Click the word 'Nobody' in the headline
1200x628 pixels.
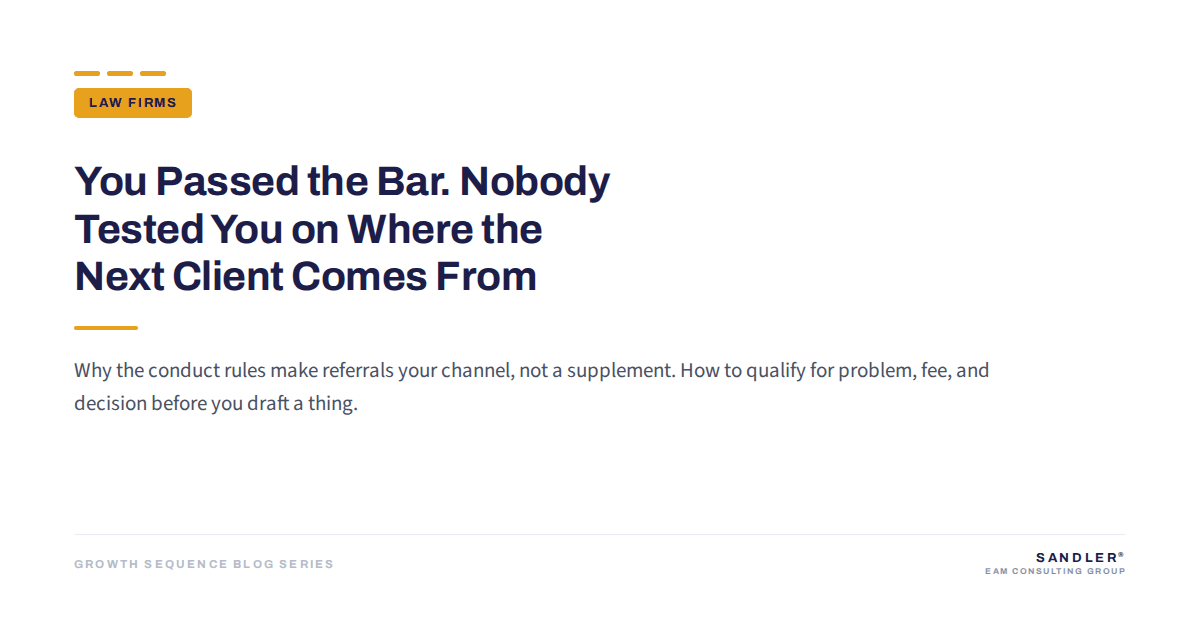(x=534, y=181)
